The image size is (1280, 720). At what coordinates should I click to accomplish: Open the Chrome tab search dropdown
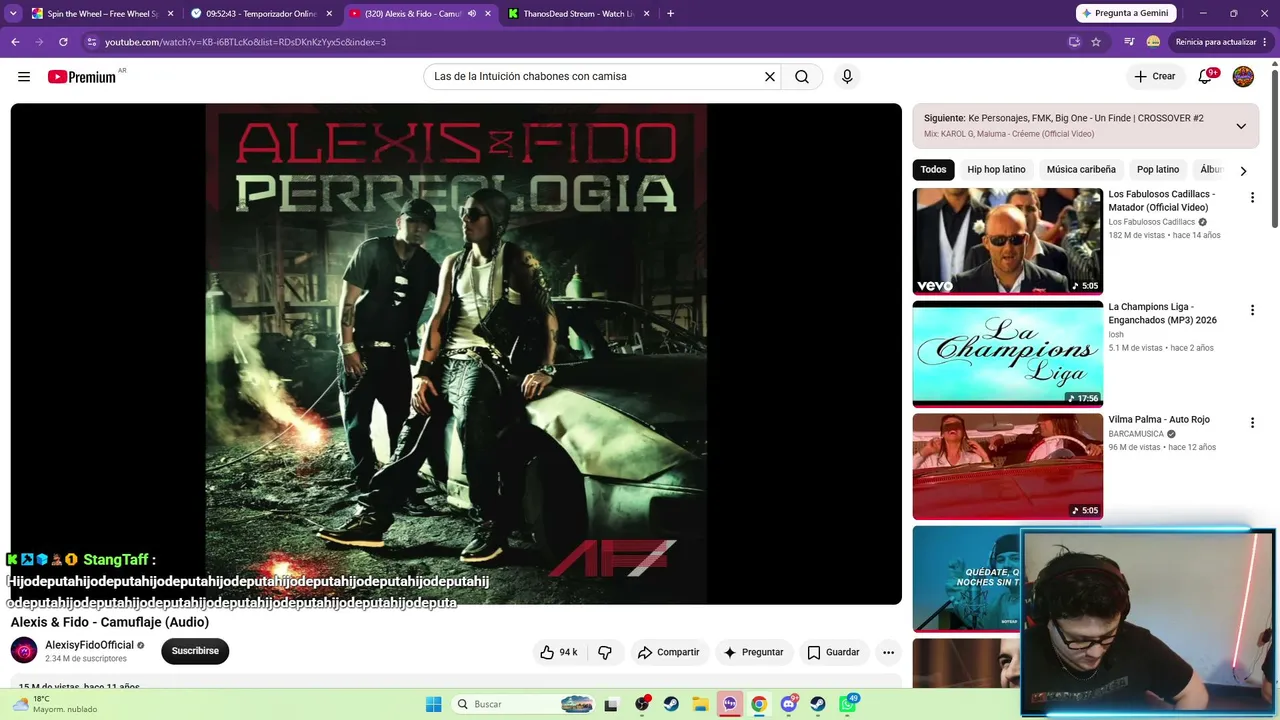tap(13, 14)
